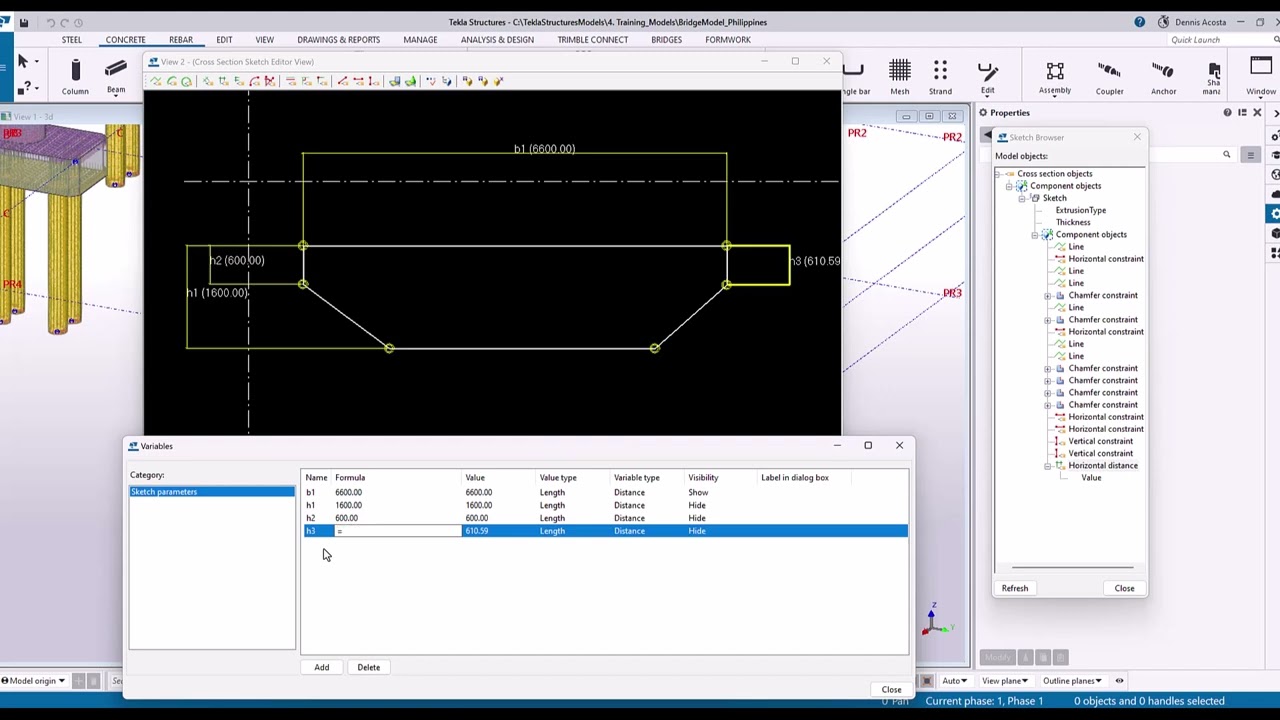Screen dimensions: 1280x720
Task: Click the undo icon in title bar
Action: pyautogui.click(x=50, y=22)
